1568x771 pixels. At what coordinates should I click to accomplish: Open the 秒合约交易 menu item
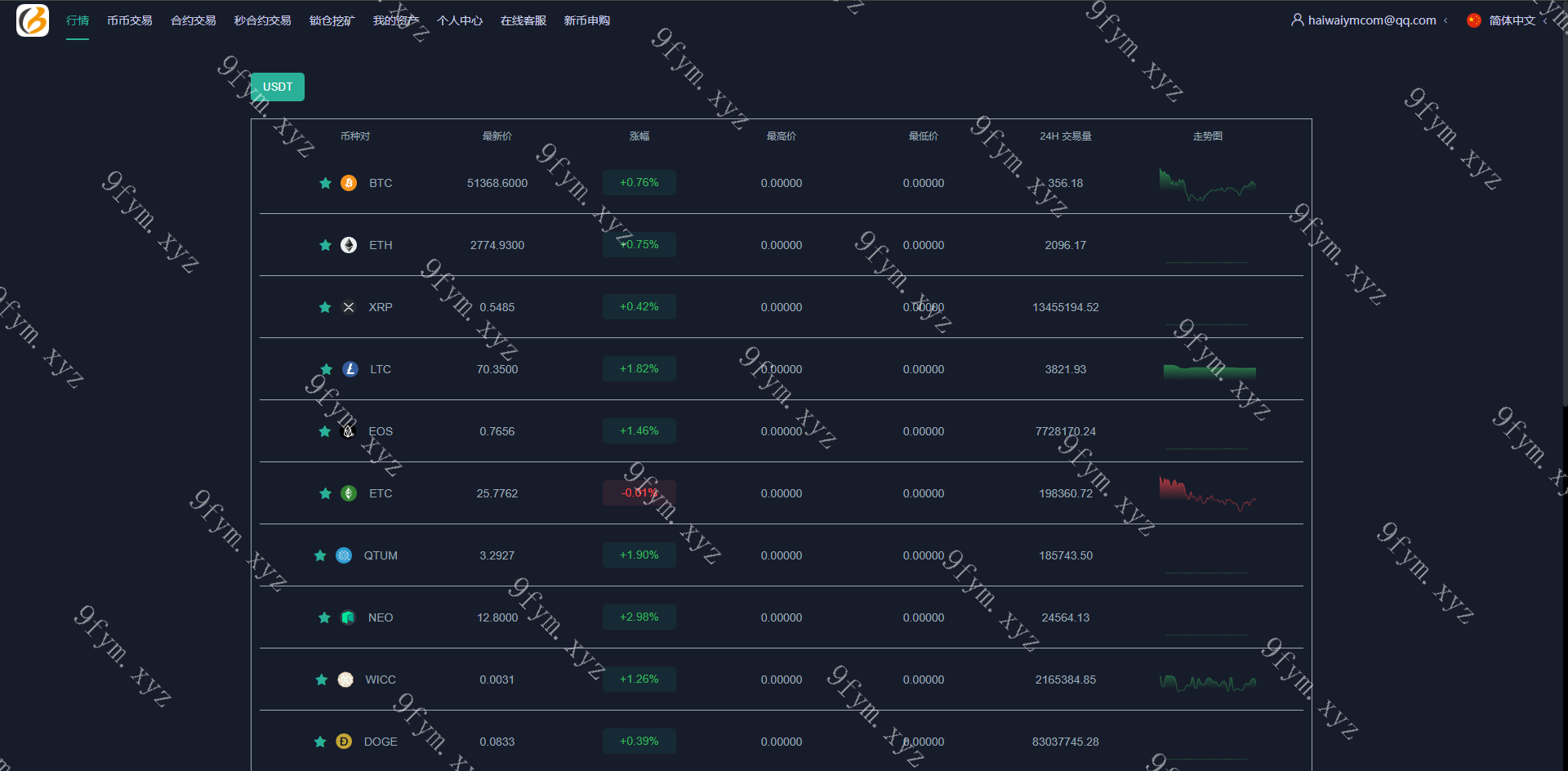click(263, 20)
